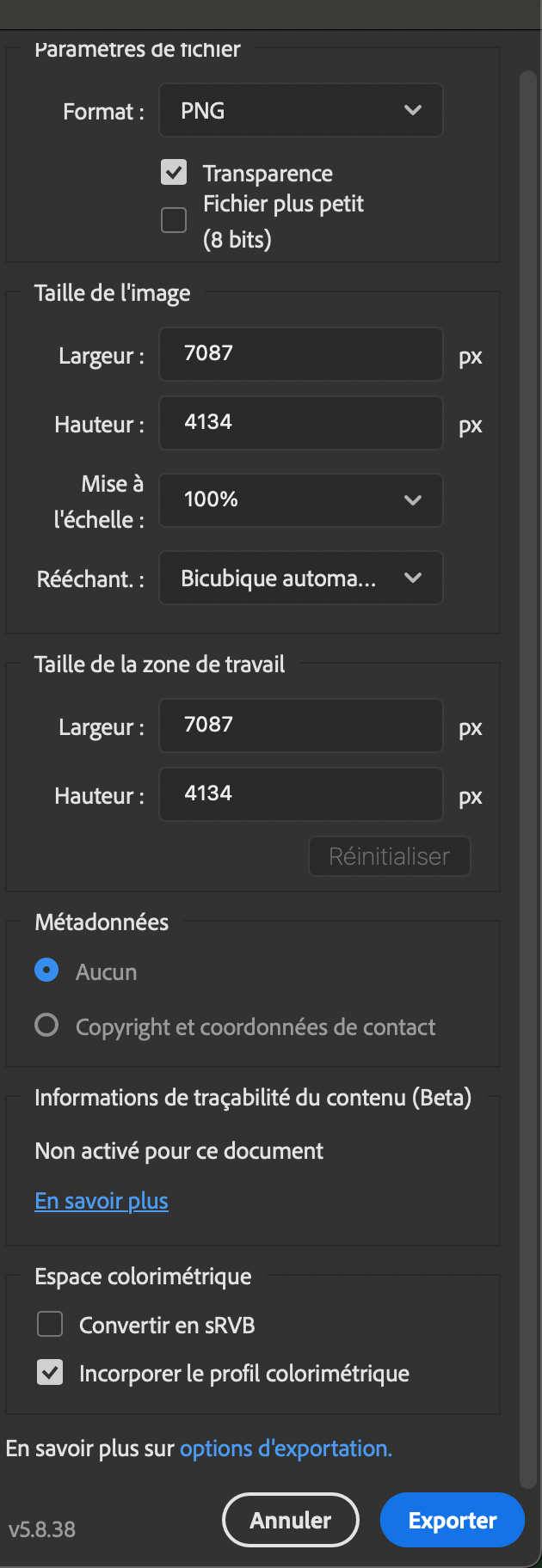Viewport: 542px width, 1568px height.
Task: Disable Incorporer le profil colorimétrique
Action: pyautogui.click(x=50, y=1373)
